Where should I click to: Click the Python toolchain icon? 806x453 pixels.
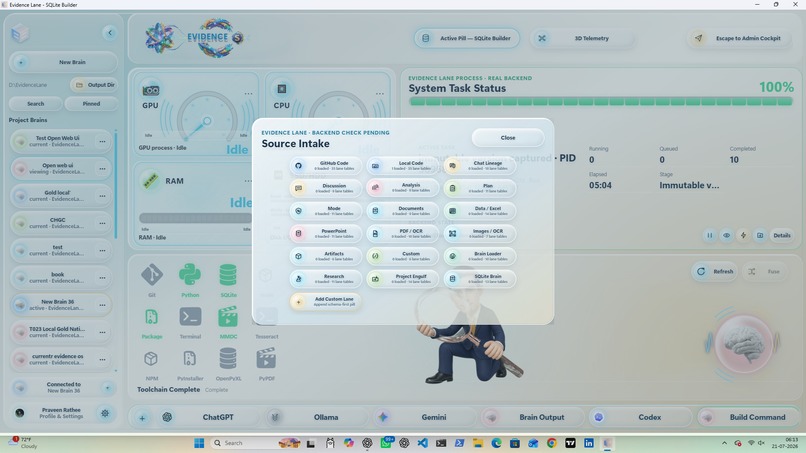(190, 275)
